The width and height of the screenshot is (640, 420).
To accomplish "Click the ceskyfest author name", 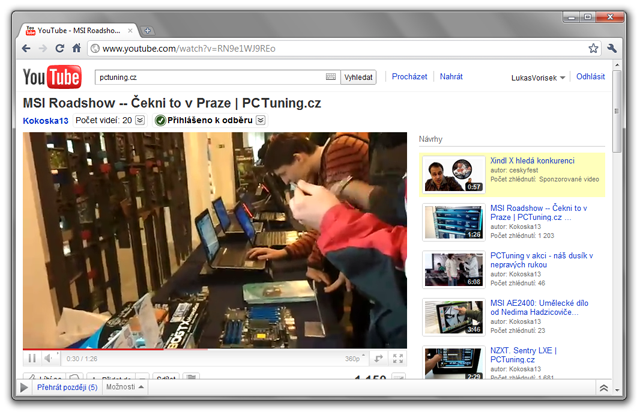I will [524, 170].
